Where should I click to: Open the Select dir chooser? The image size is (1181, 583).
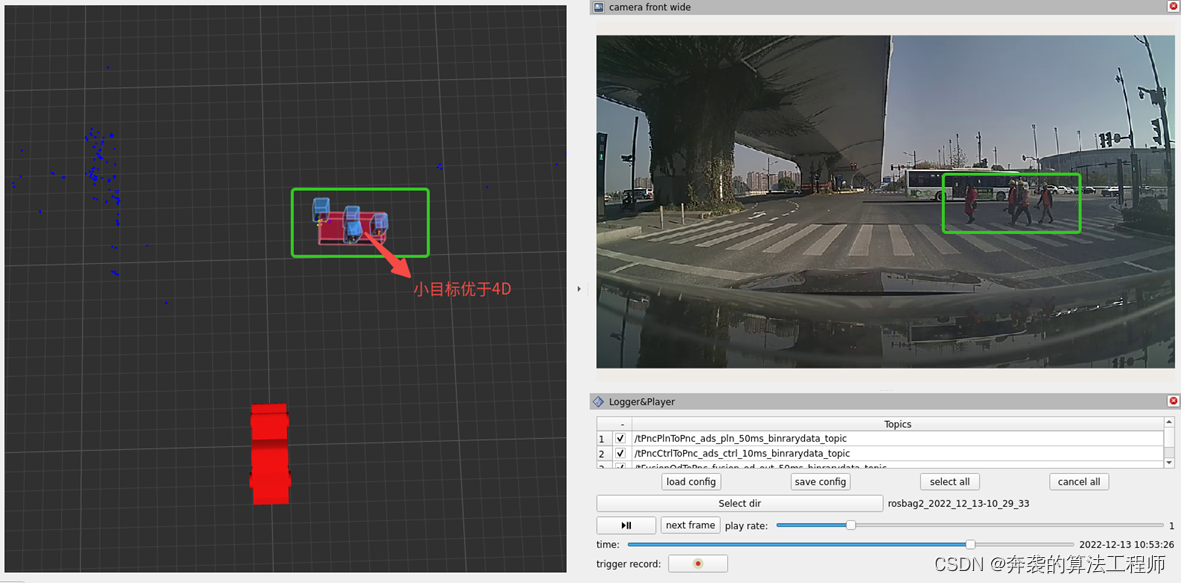coord(739,503)
